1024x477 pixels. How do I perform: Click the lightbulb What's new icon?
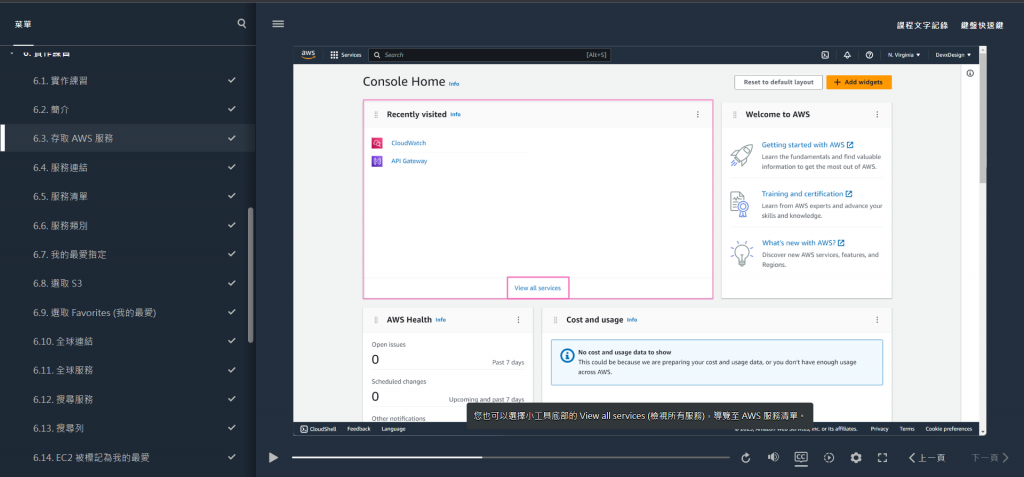(741, 254)
